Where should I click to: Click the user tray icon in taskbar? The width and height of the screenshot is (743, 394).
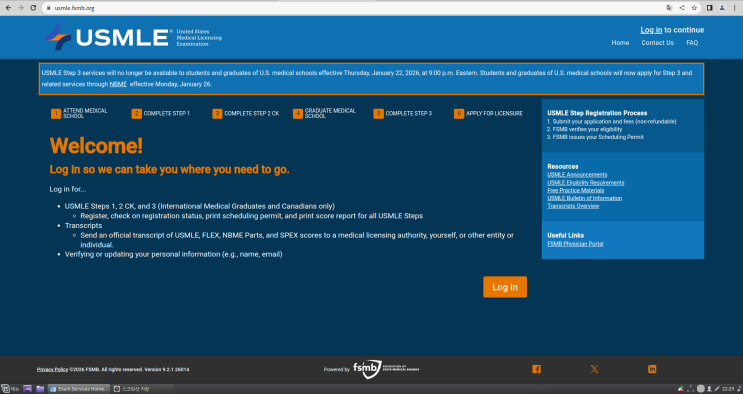pos(709,389)
